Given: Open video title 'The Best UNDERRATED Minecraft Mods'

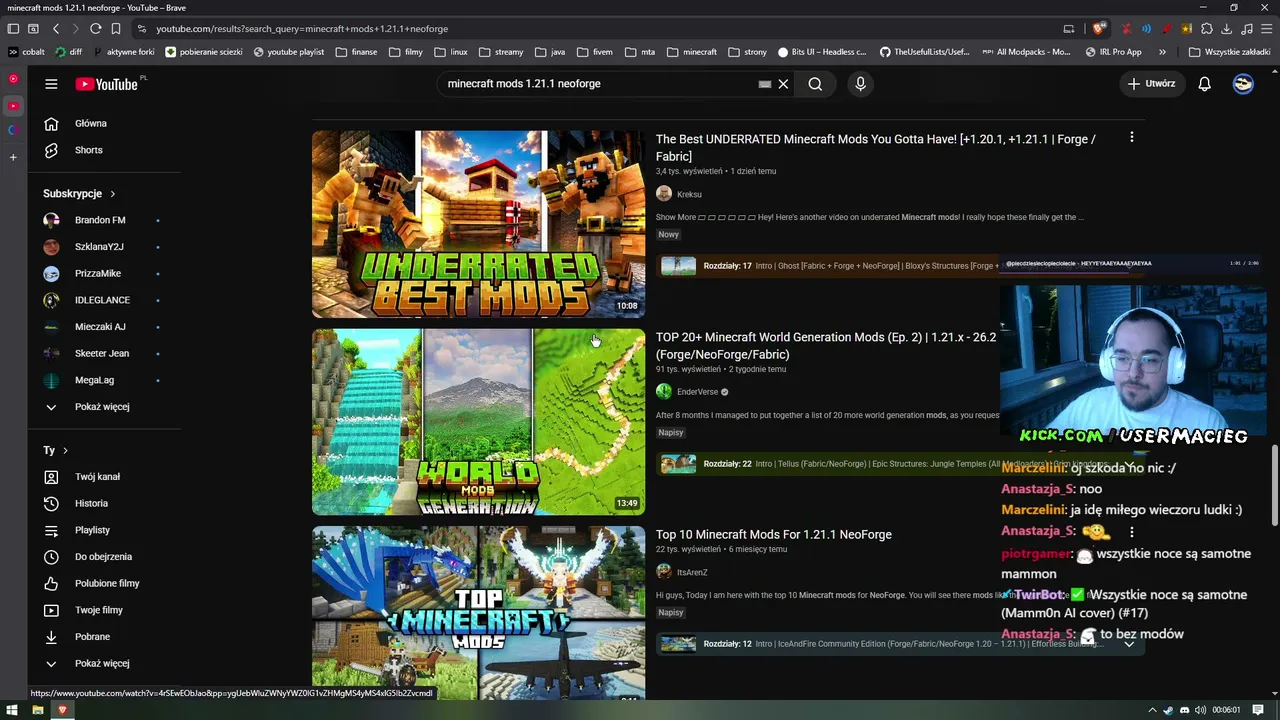Looking at the screenshot, I should pyautogui.click(x=876, y=148).
